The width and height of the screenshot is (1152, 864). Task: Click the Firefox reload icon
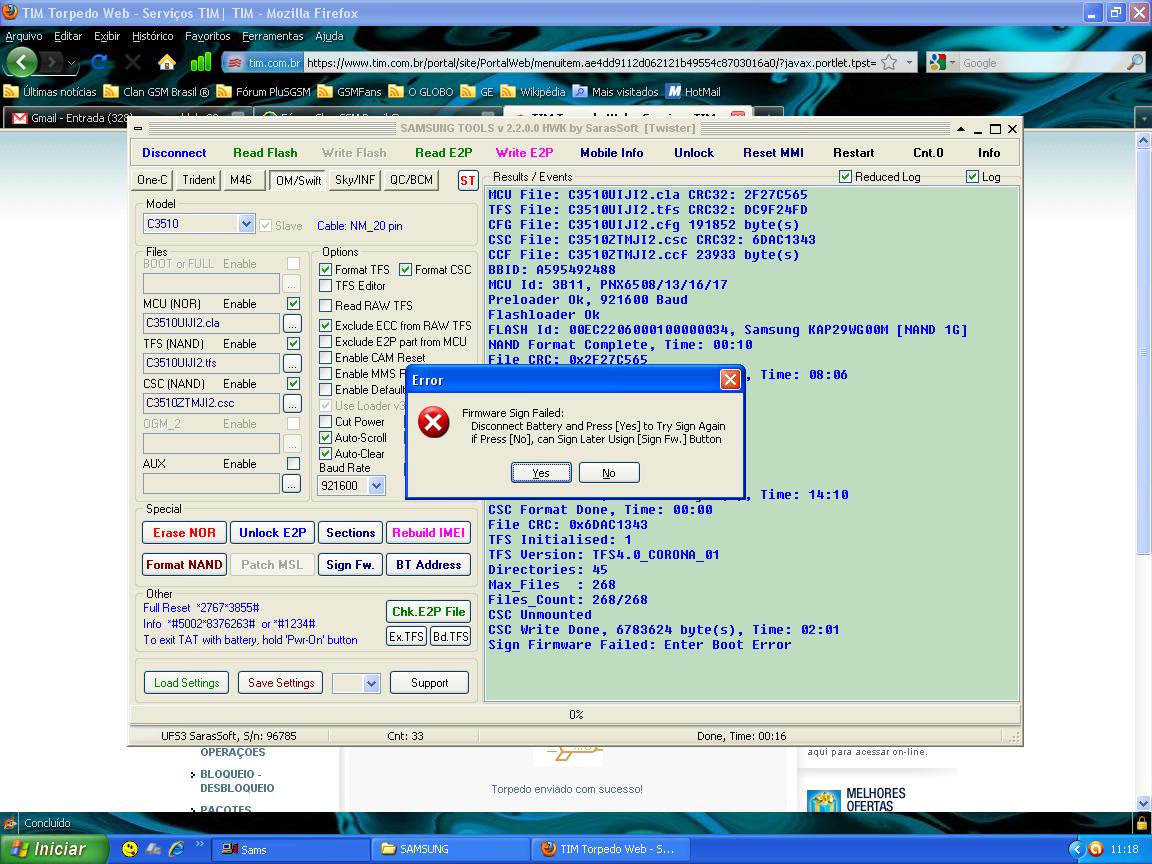pos(99,62)
